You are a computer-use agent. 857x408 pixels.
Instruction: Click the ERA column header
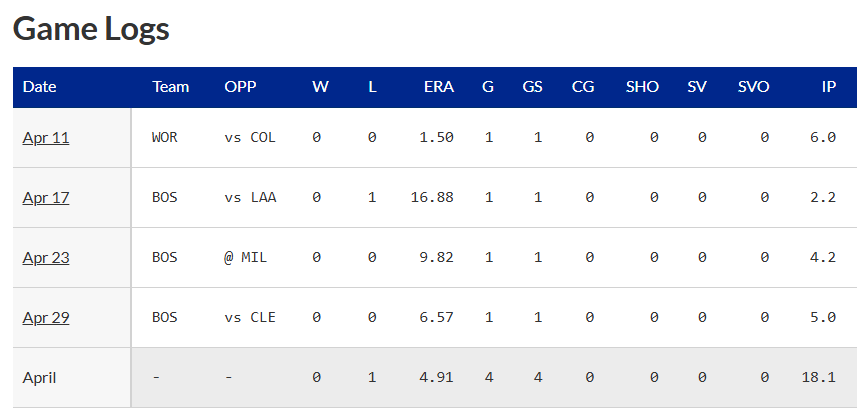point(438,87)
